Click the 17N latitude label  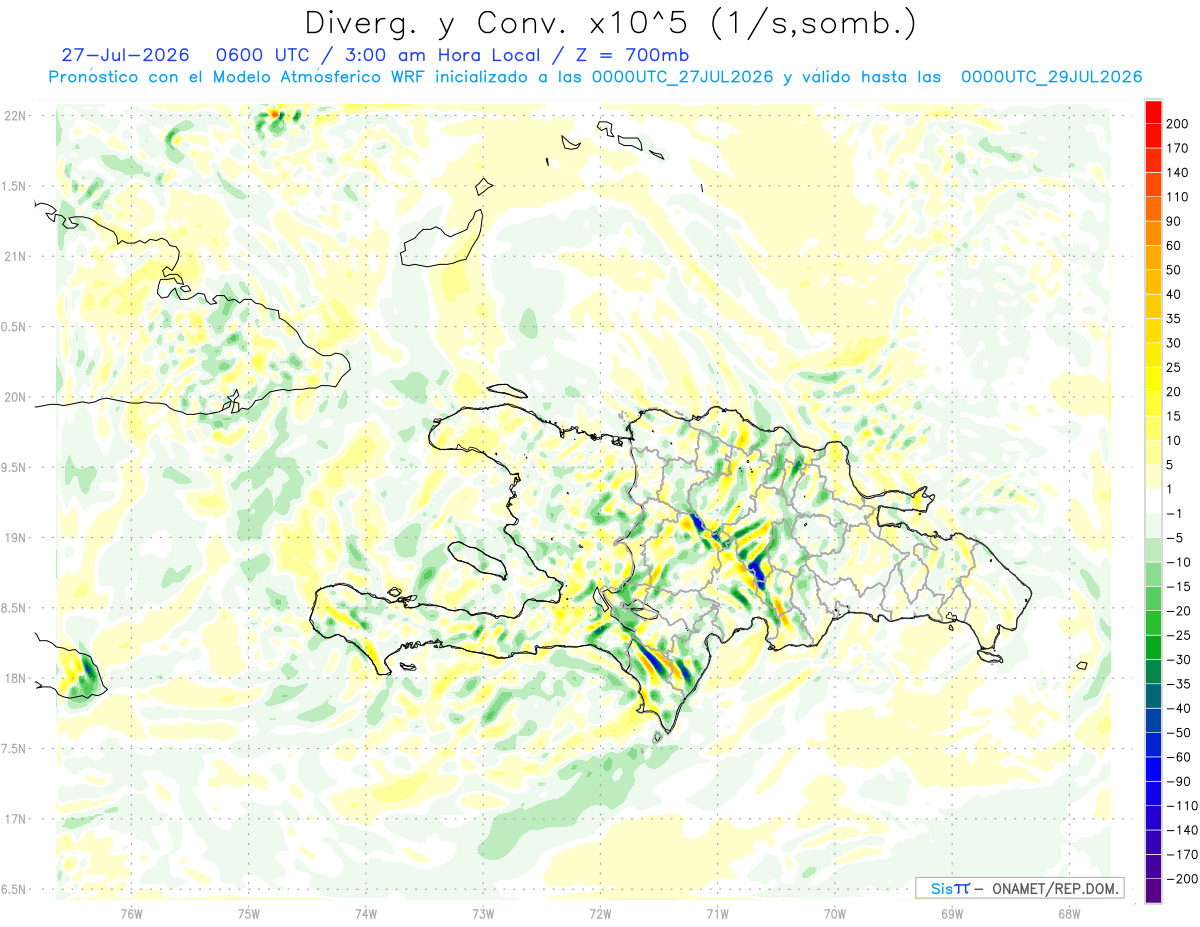coord(15,819)
